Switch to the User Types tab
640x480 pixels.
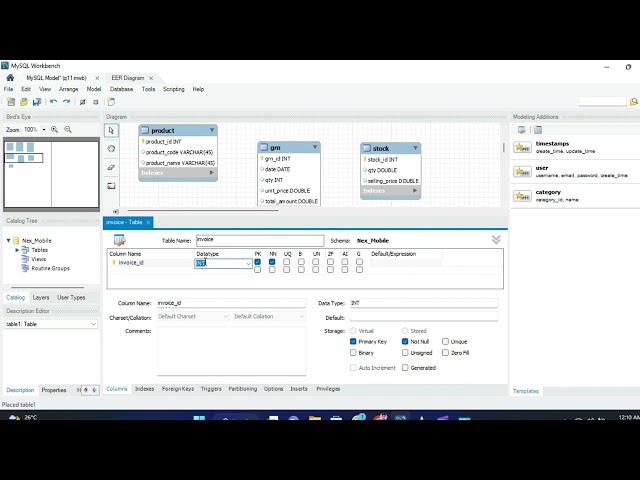click(x=71, y=298)
